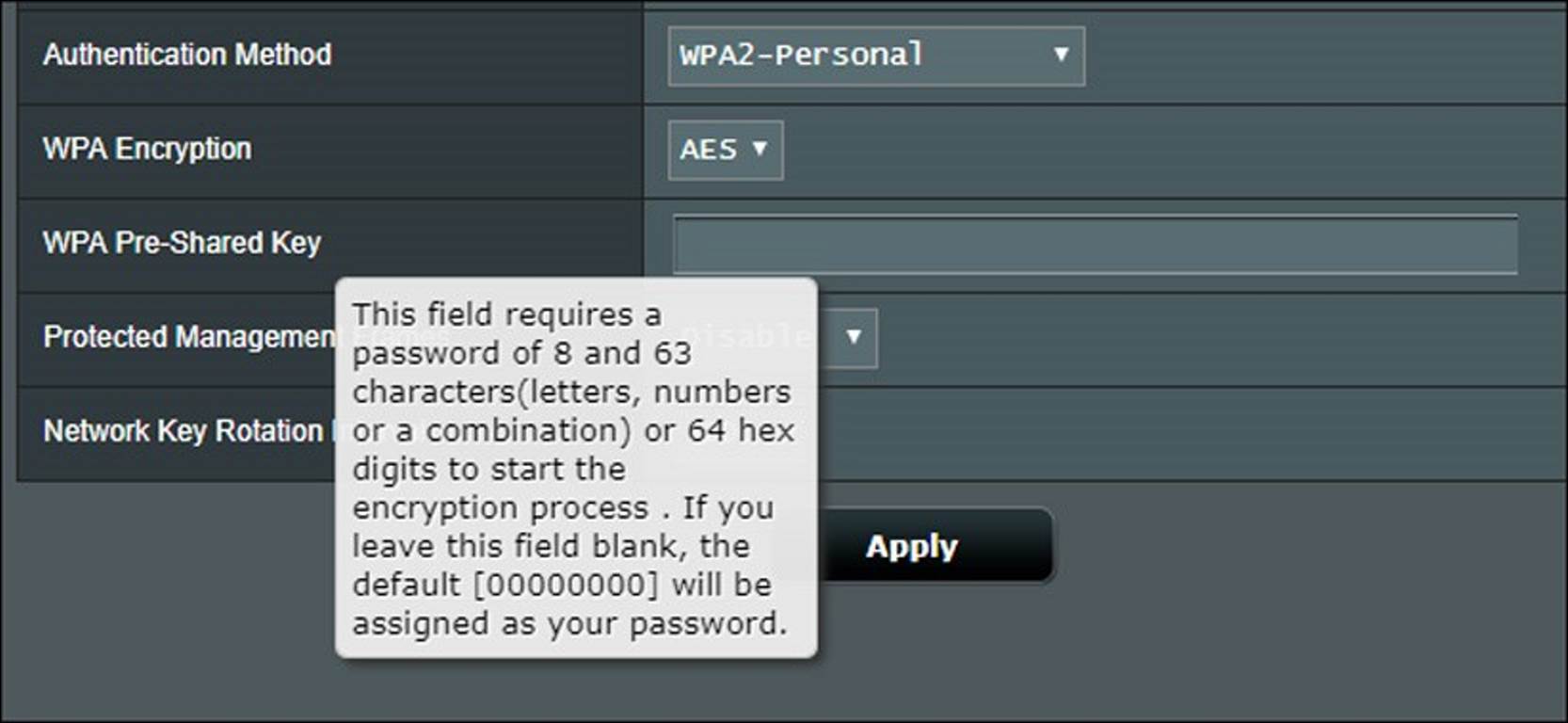Focus the WPA Pre-Shared Key field
The width and height of the screenshot is (1568, 723).
coord(1095,245)
